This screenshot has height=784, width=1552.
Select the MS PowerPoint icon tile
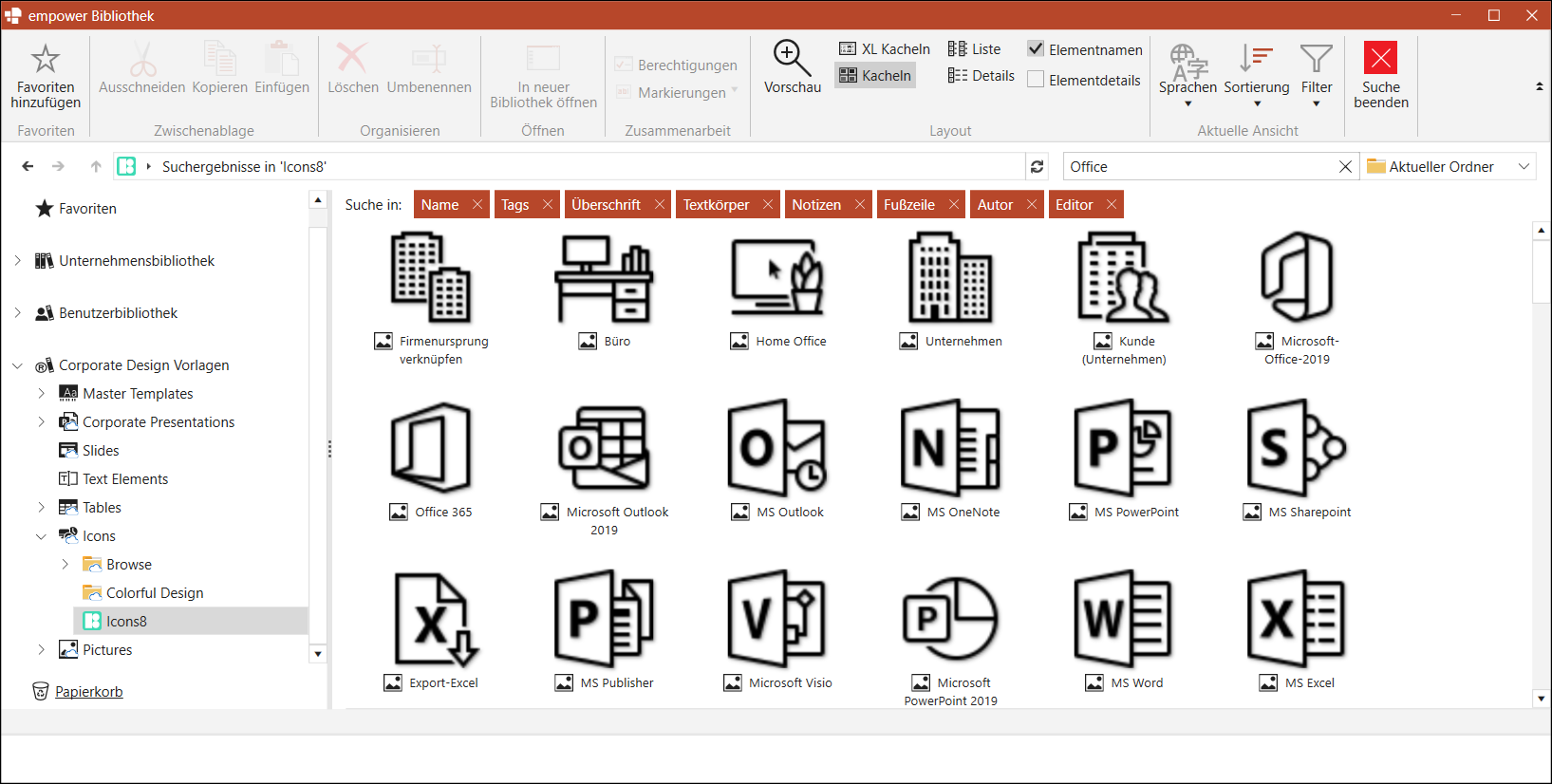1124,460
